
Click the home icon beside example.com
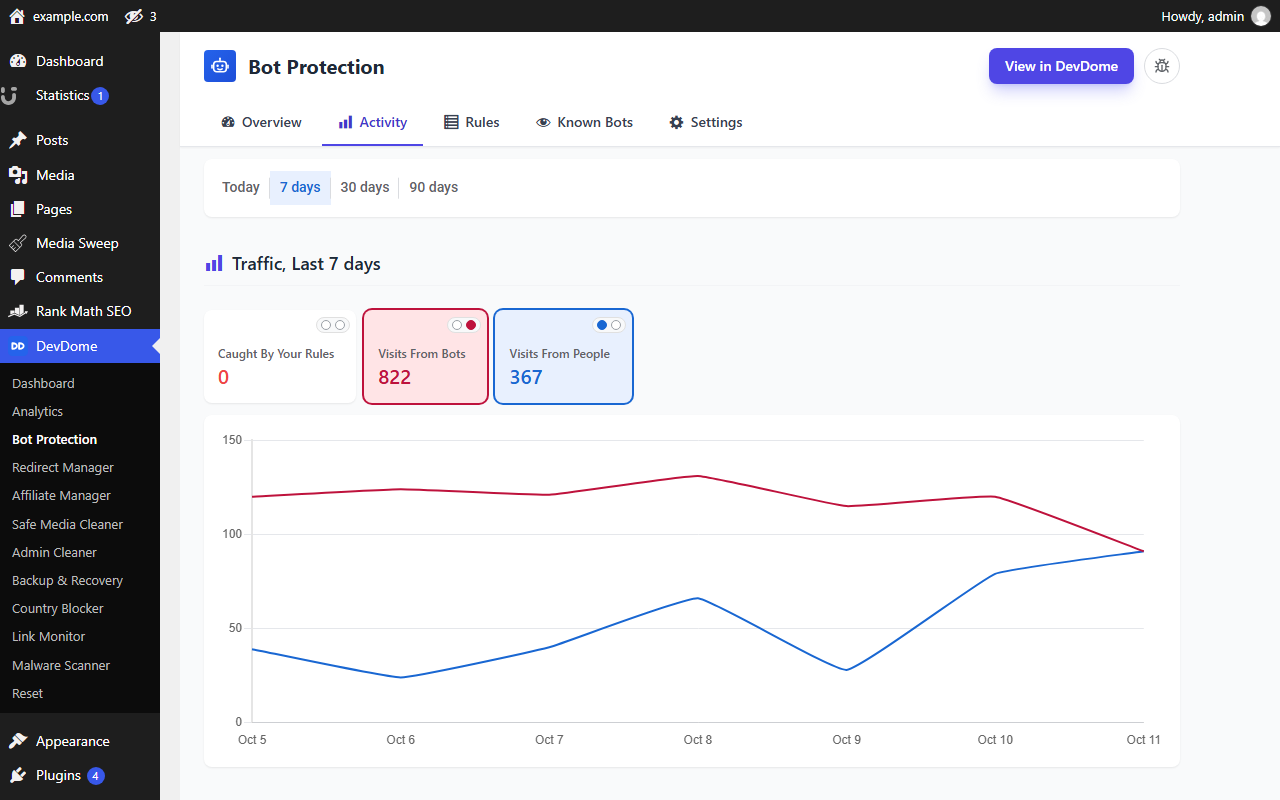(16, 16)
